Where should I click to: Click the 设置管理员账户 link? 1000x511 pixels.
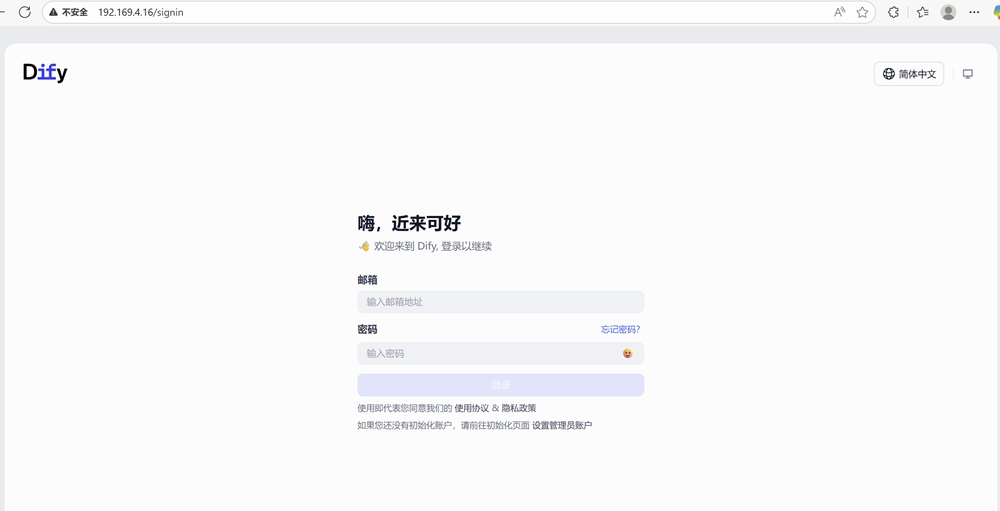click(x=562, y=425)
